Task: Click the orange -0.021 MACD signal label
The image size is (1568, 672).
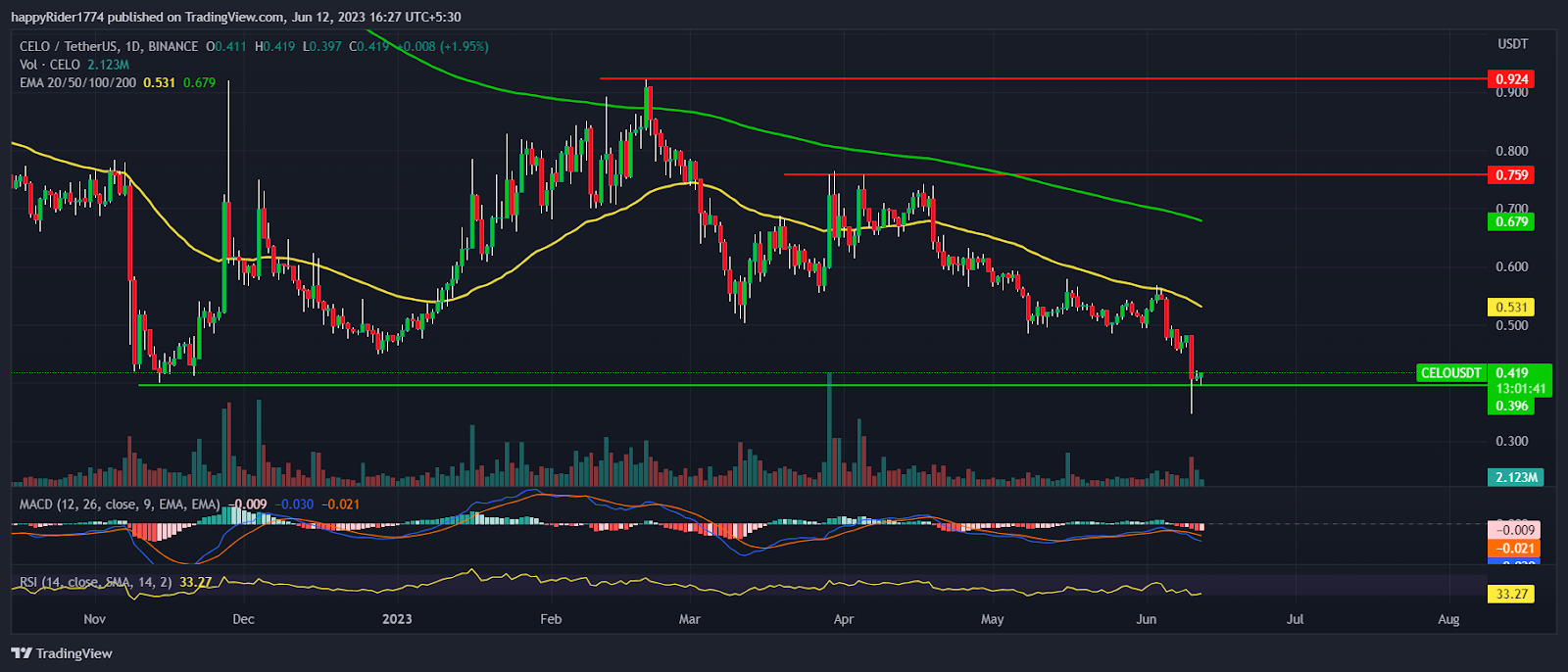Action: click(x=1513, y=549)
